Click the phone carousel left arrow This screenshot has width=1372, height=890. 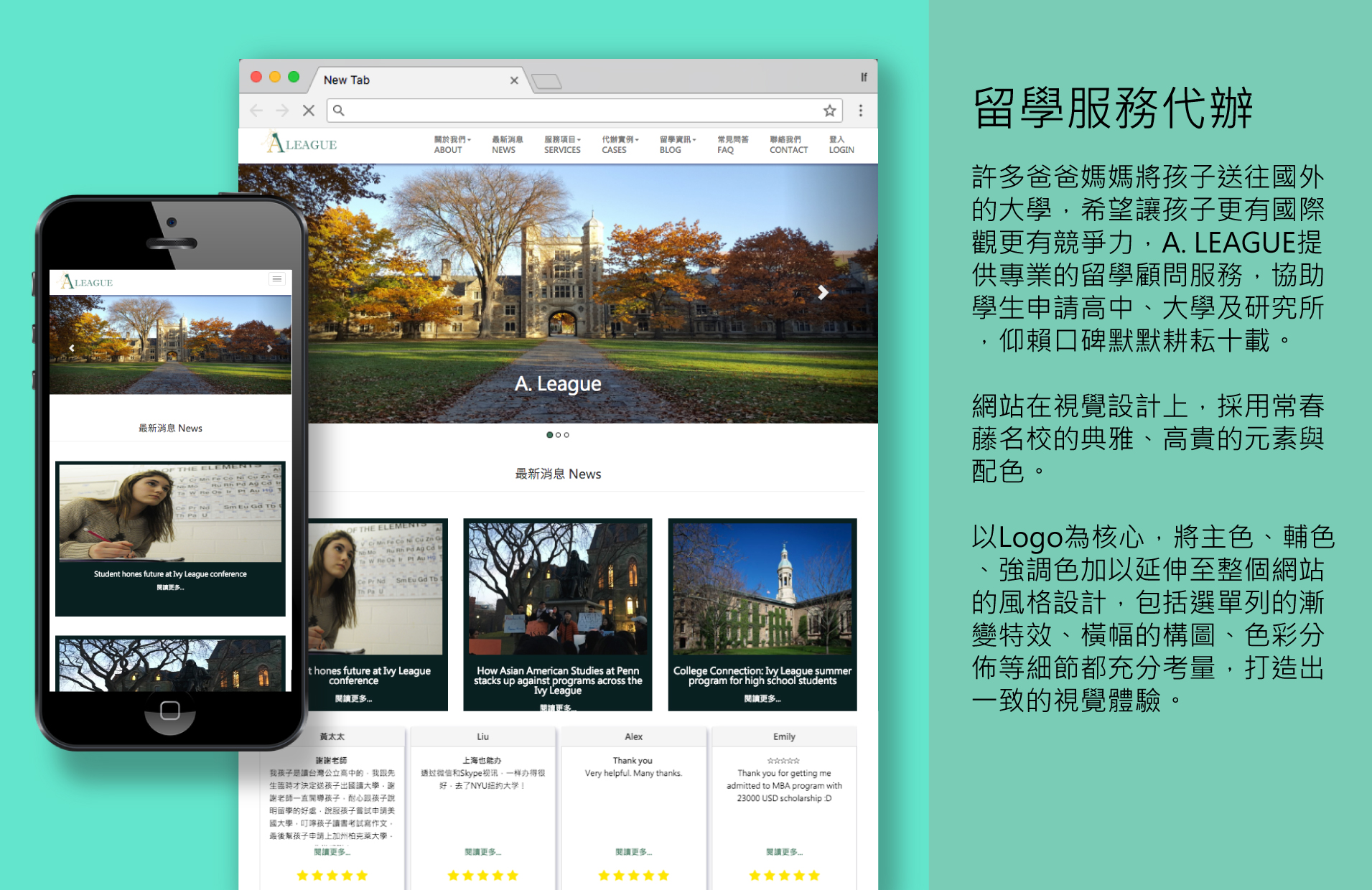72,348
